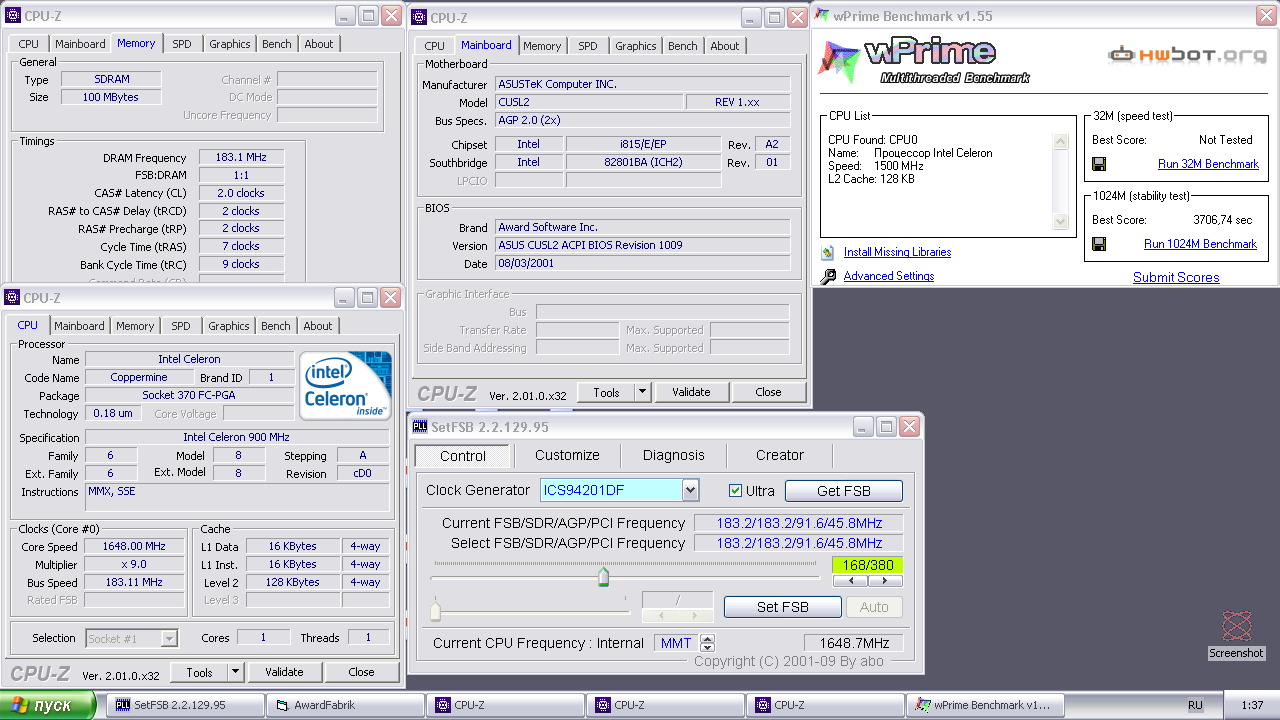Click the green 168/380 value box
Viewport: 1280px width, 720px height.
[x=867, y=565]
